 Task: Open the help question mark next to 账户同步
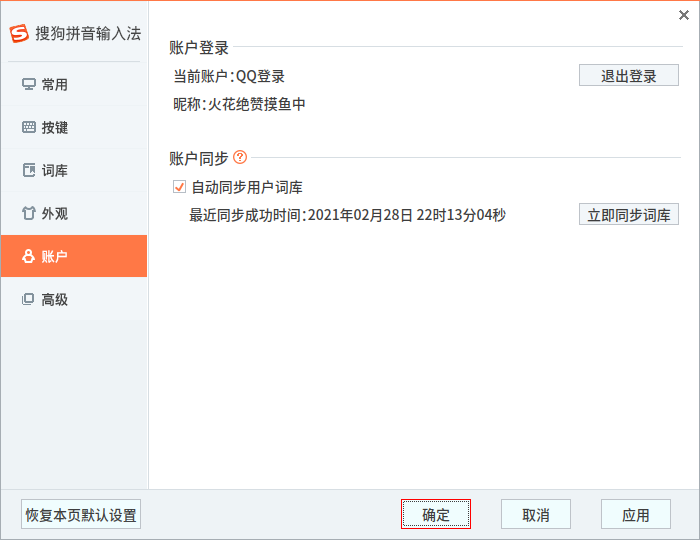[240, 157]
